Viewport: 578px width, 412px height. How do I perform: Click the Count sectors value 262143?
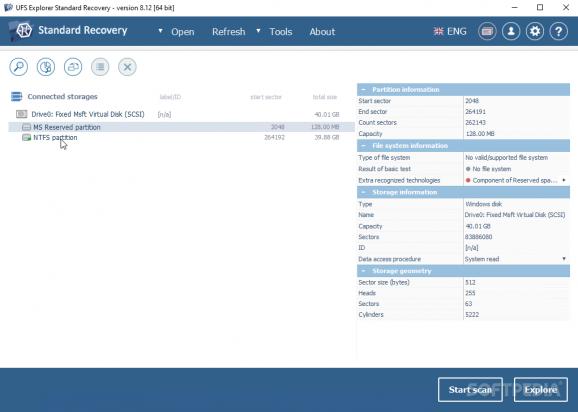coord(475,122)
